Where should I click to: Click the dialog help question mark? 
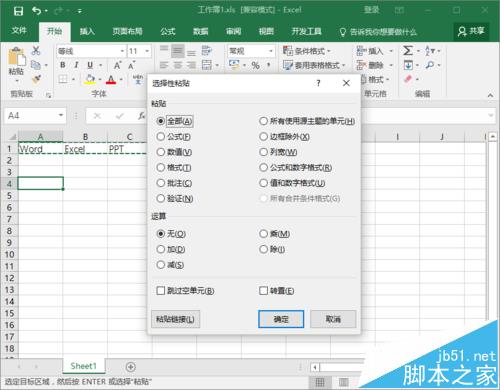[x=318, y=83]
